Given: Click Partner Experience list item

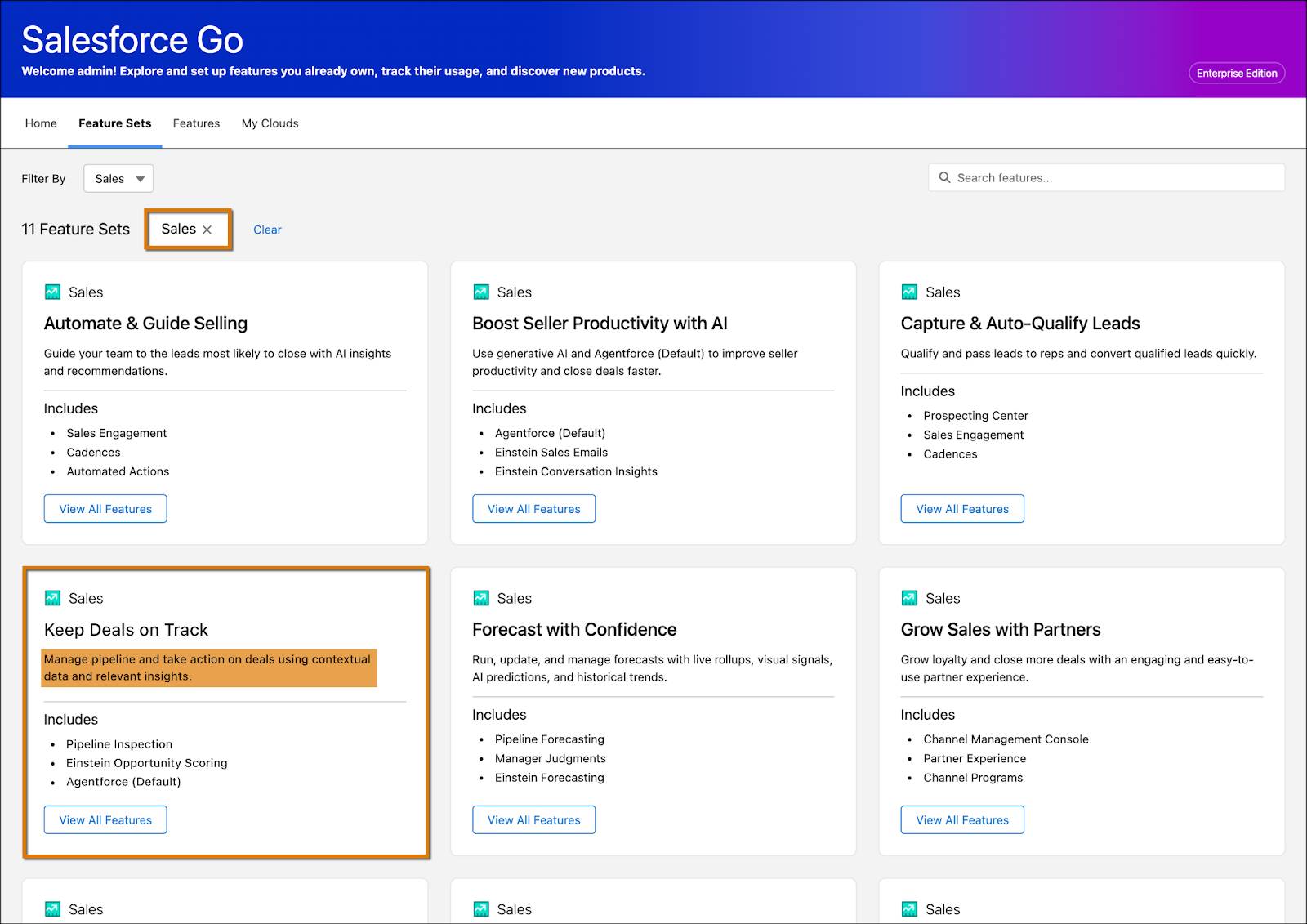Looking at the screenshot, I should [x=975, y=758].
